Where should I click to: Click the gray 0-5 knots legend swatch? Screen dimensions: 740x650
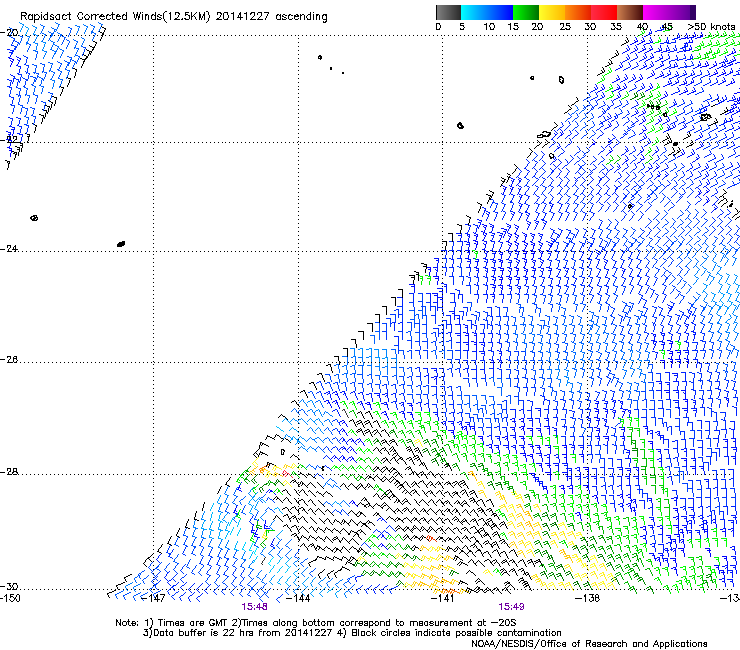coord(448,12)
